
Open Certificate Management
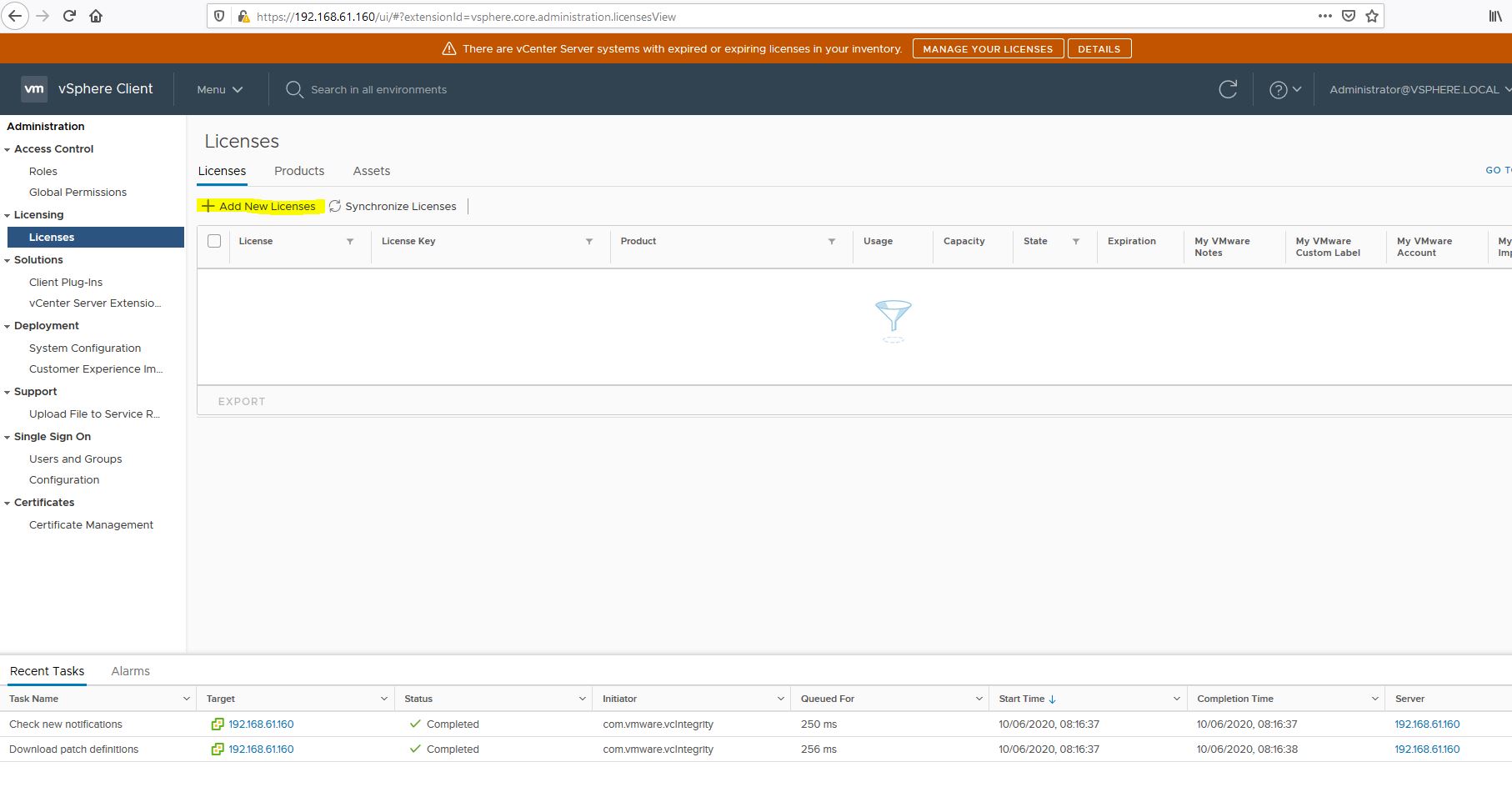pos(91,524)
